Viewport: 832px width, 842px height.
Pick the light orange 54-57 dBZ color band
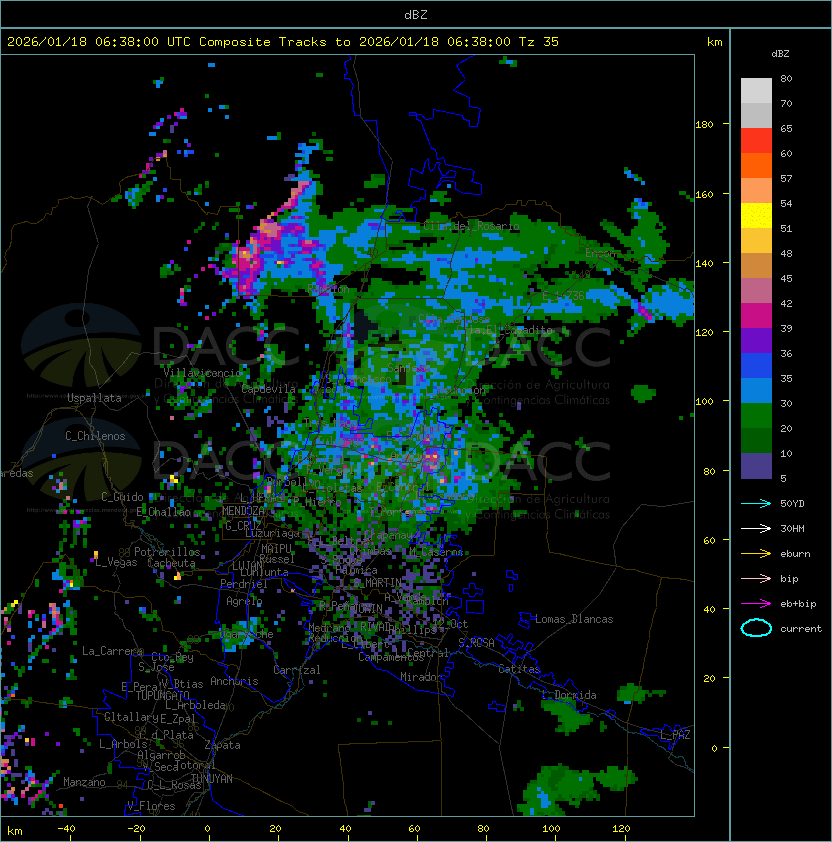pyautogui.click(x=756, y=191)
